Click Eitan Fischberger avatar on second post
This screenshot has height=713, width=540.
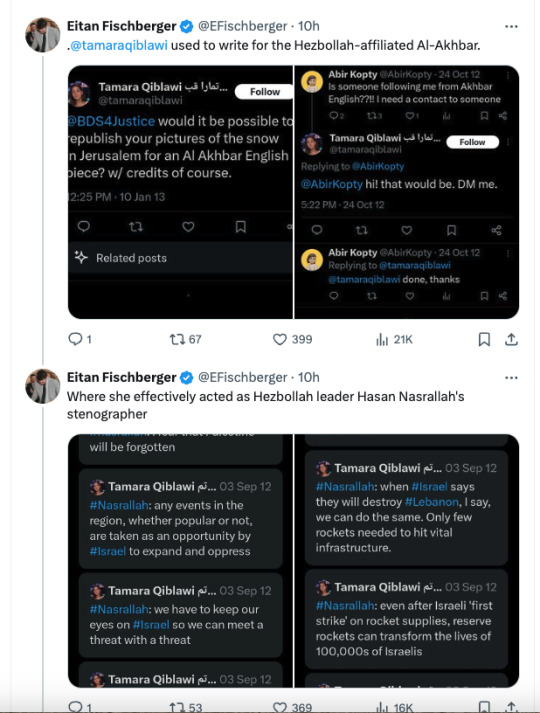42,386
